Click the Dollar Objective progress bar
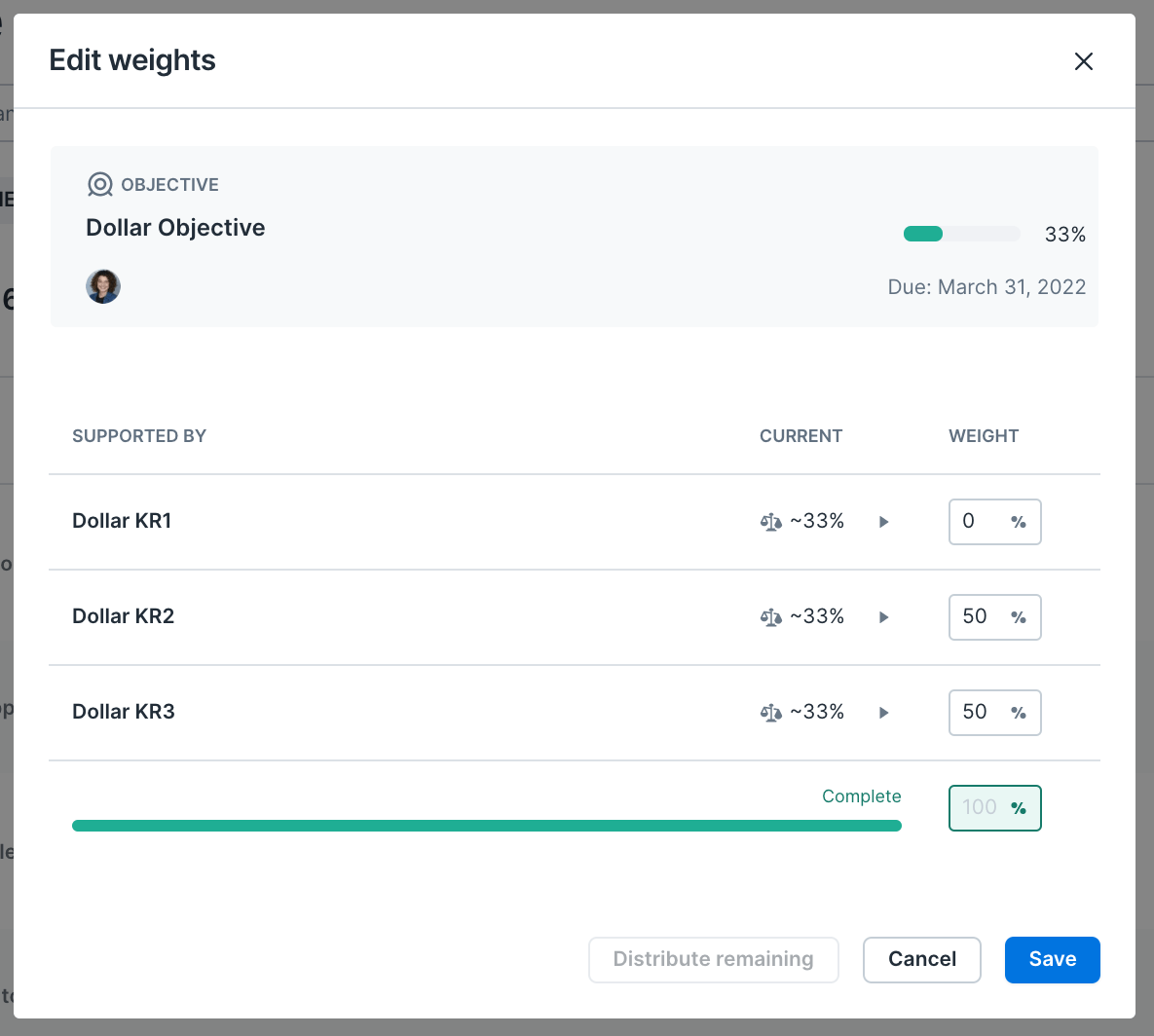 point(961,234)
